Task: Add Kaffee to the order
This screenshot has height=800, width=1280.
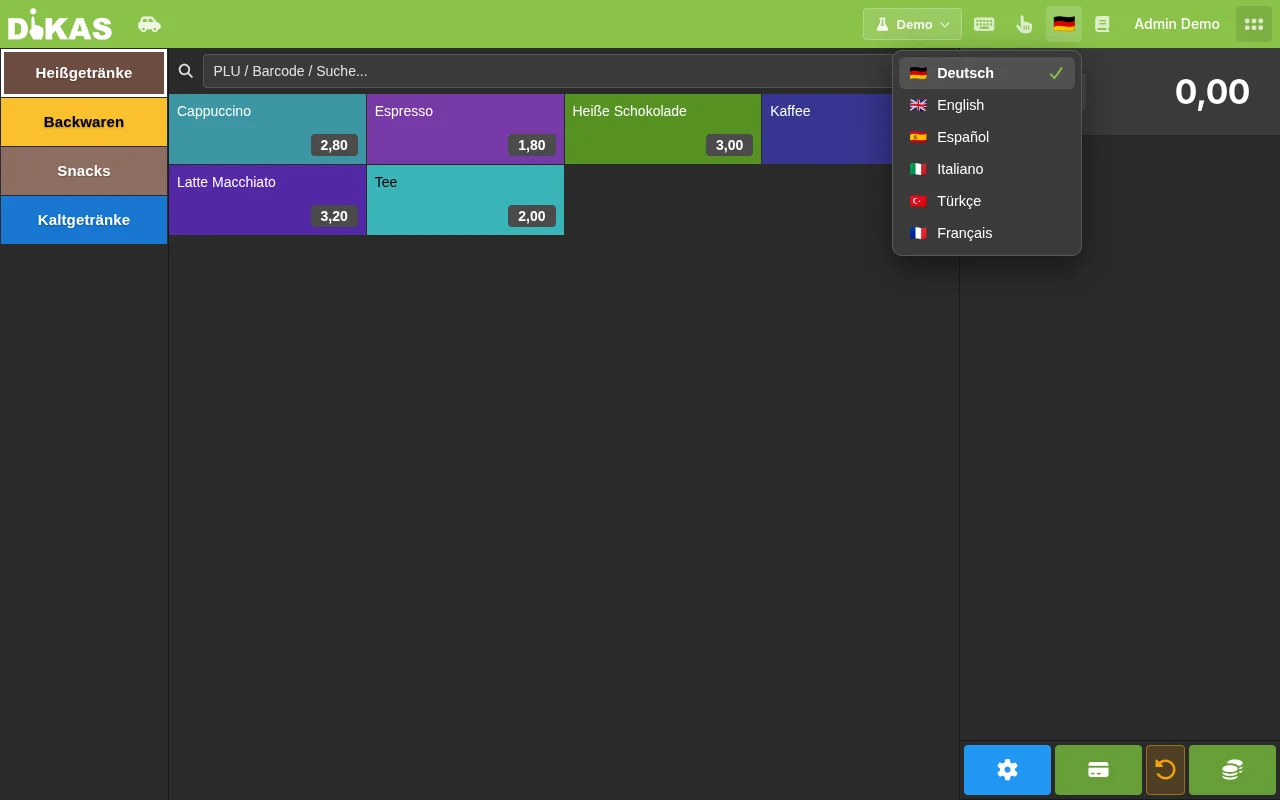Action: coord(827,129)
